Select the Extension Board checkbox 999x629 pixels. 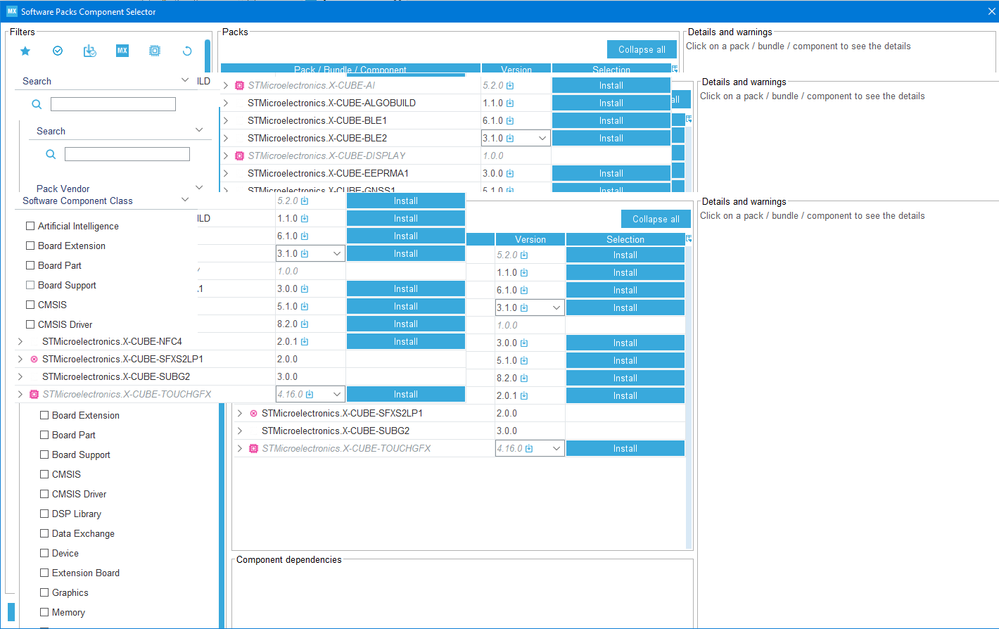point(44,573)
